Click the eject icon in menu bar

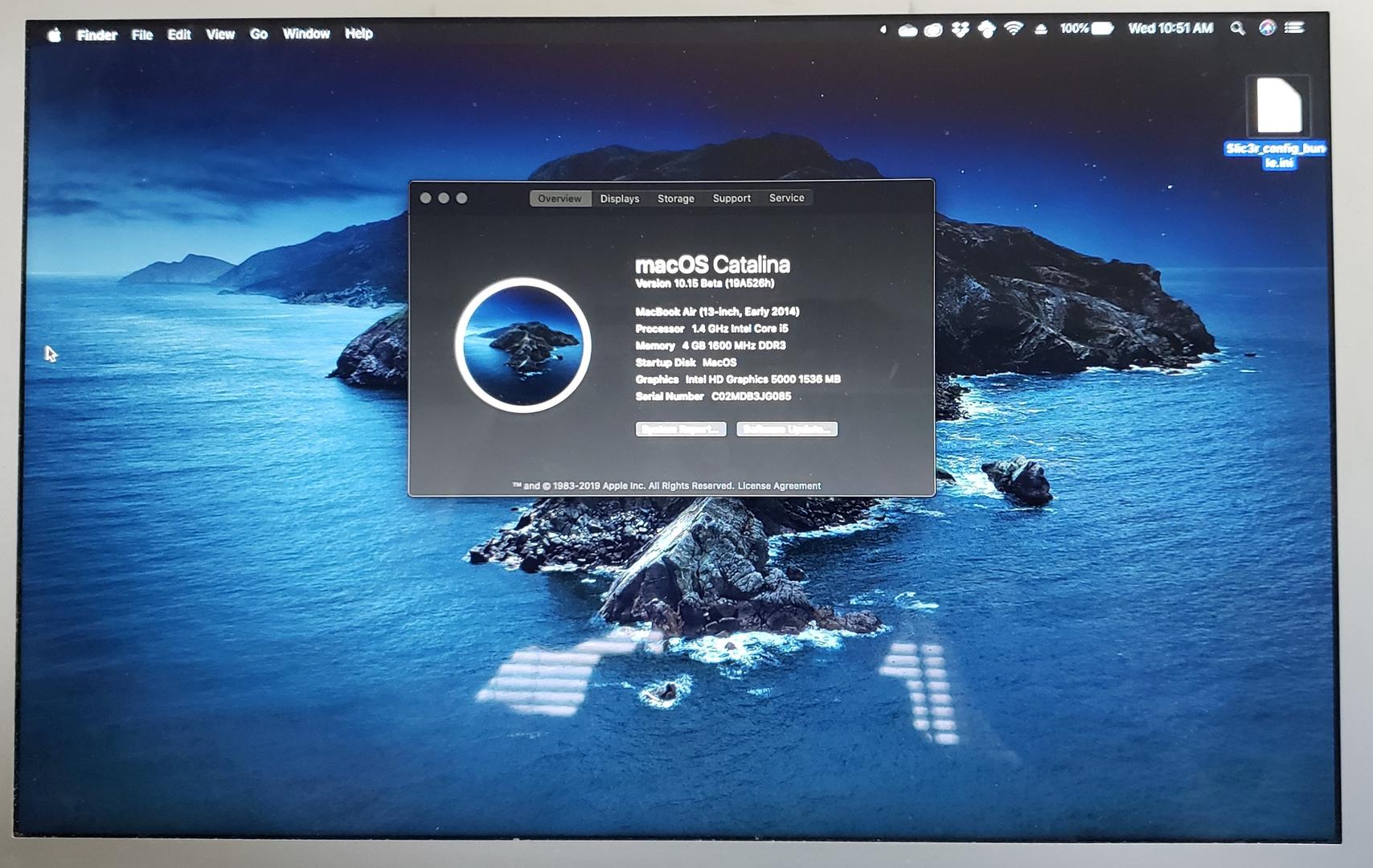pyautogui.click(x=1041, y=29)
